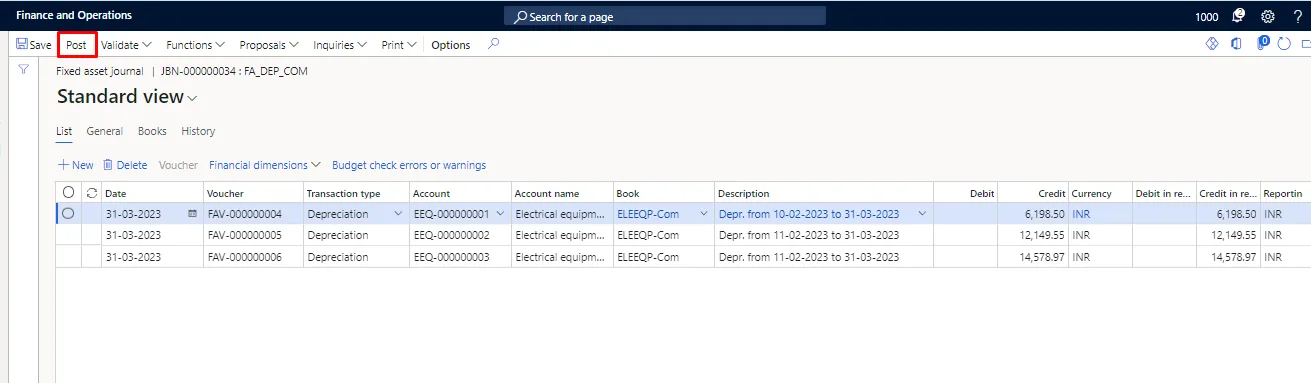Click the Power Apps diamond icon
Image resolution: width=1311 pixels, height=383 pixels.
(x=1211, y=44)
